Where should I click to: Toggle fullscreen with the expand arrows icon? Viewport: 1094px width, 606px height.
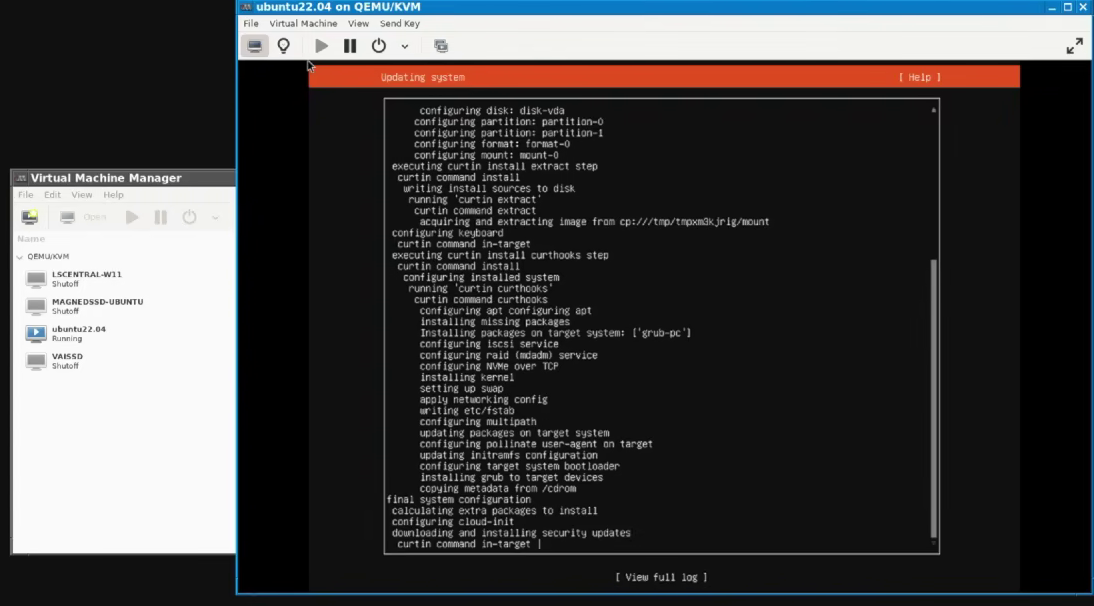(x=1074, y=46)
